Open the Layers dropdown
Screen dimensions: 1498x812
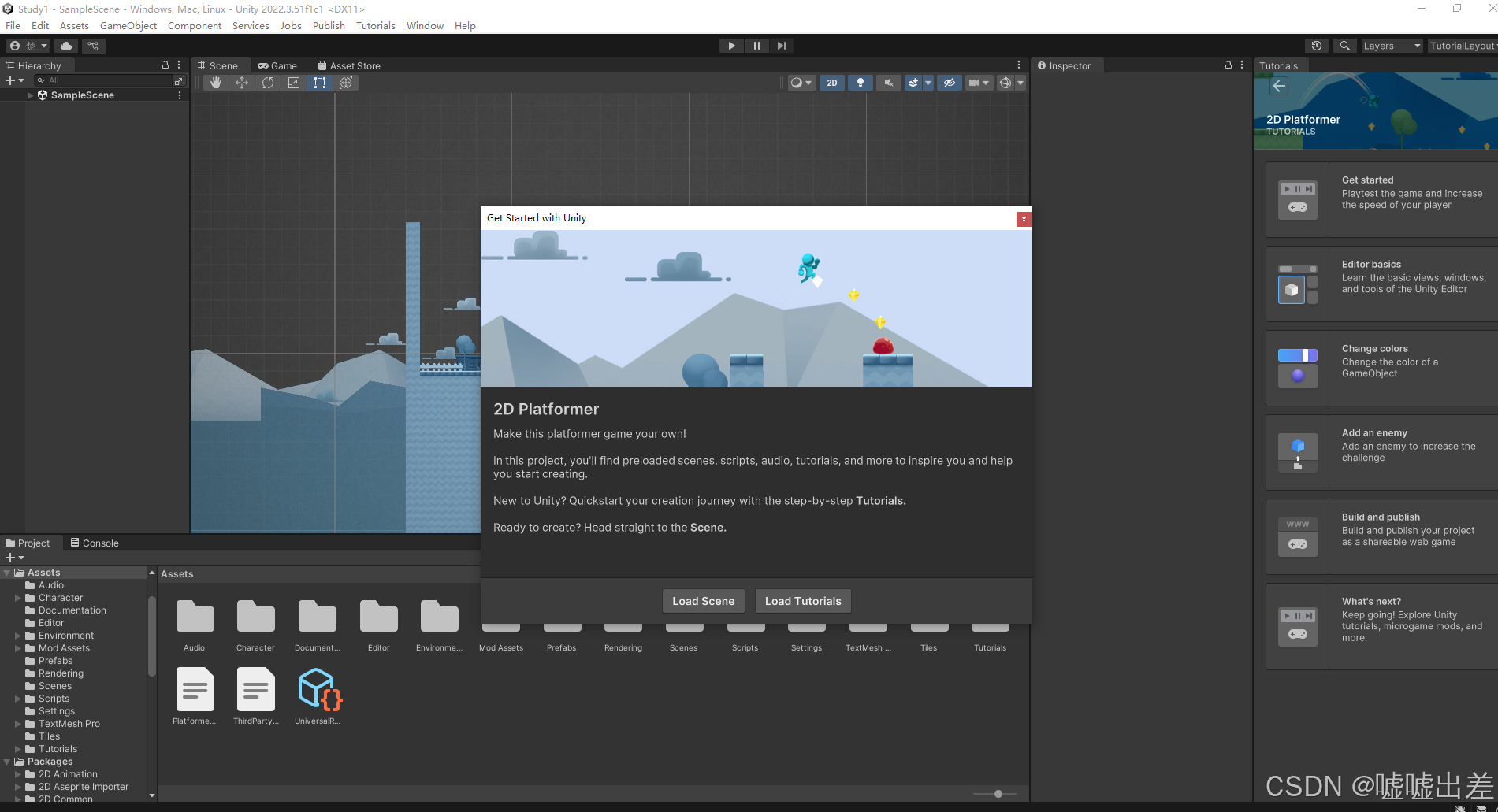[x=1392, y=46]
